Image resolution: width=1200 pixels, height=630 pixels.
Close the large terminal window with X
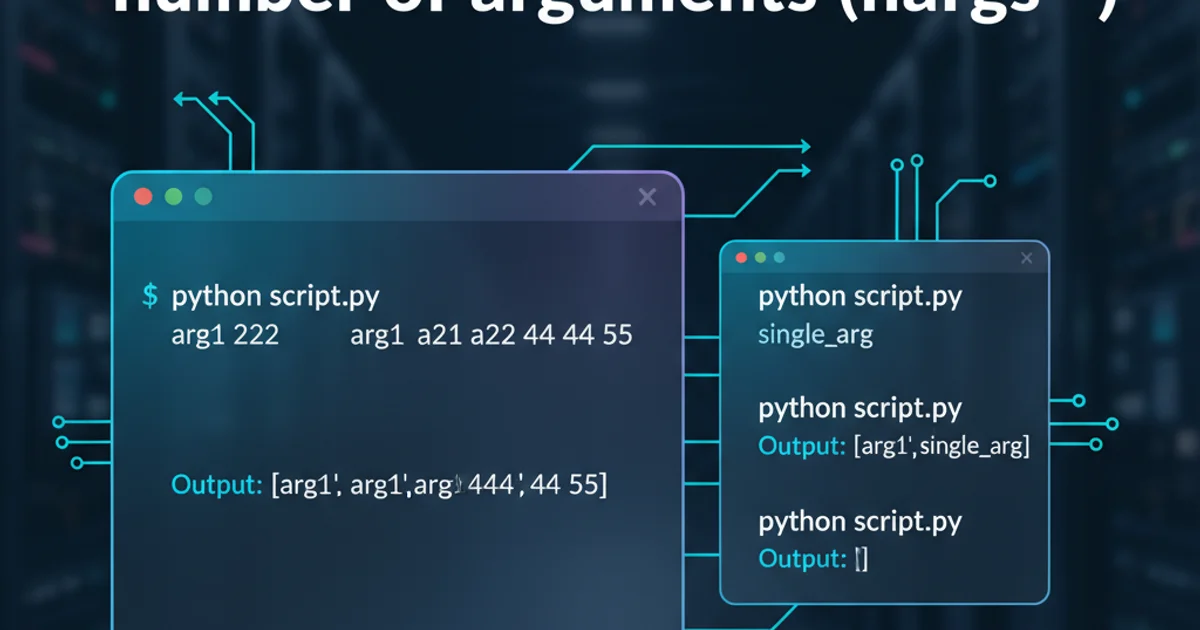[x=647, y=198]
